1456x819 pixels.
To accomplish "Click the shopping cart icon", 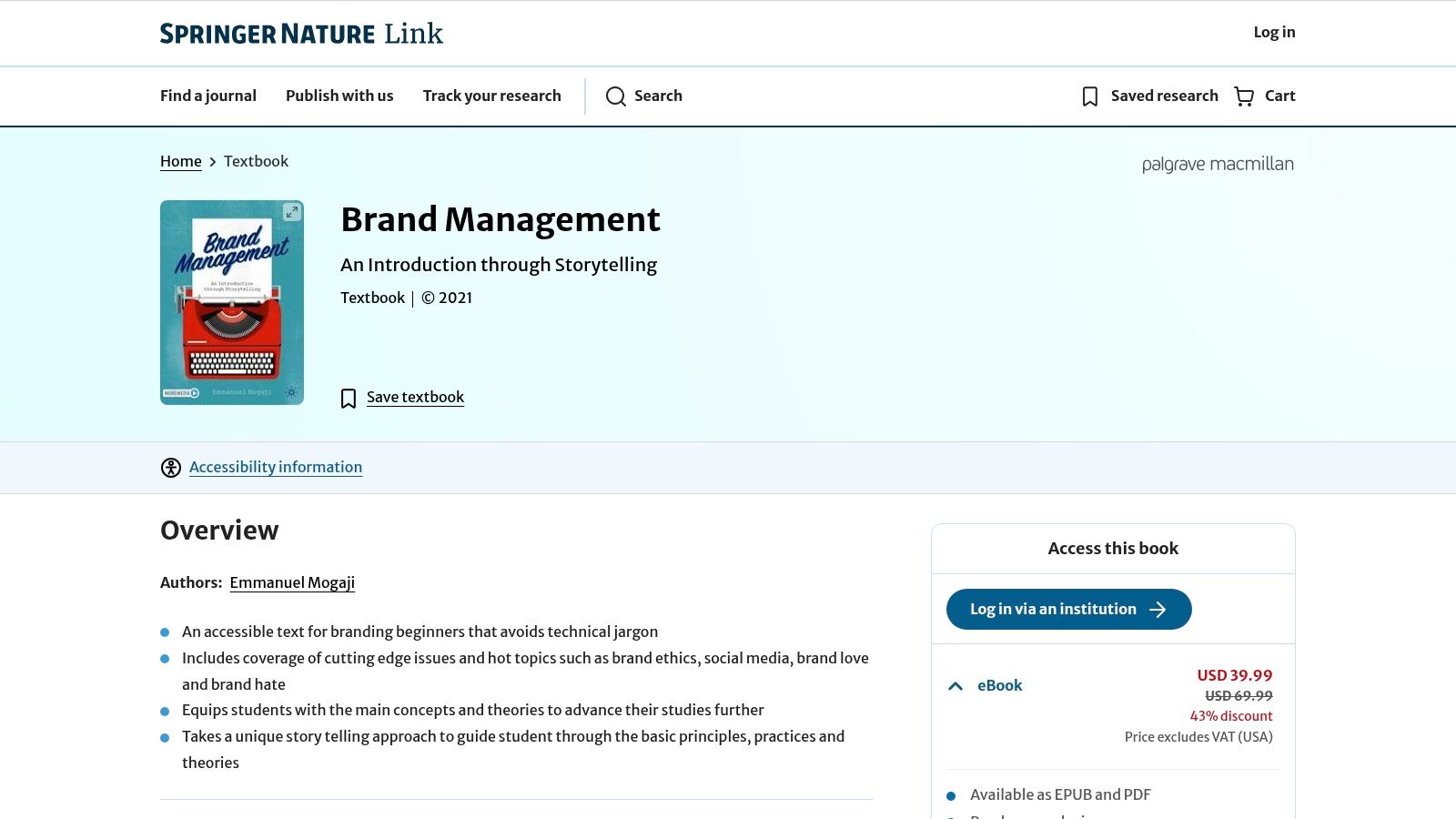I will click(1244, 96).
